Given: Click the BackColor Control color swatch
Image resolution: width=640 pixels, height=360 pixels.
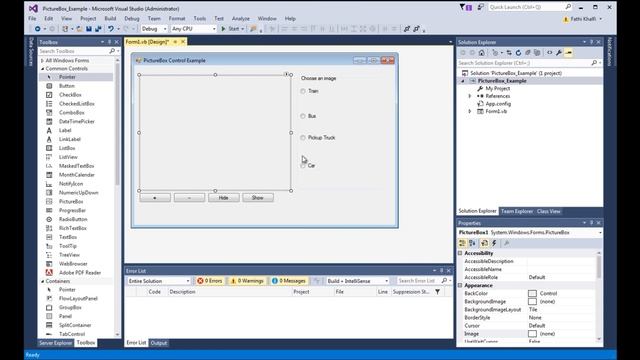Looking at the screenshot, I should 532,293.
